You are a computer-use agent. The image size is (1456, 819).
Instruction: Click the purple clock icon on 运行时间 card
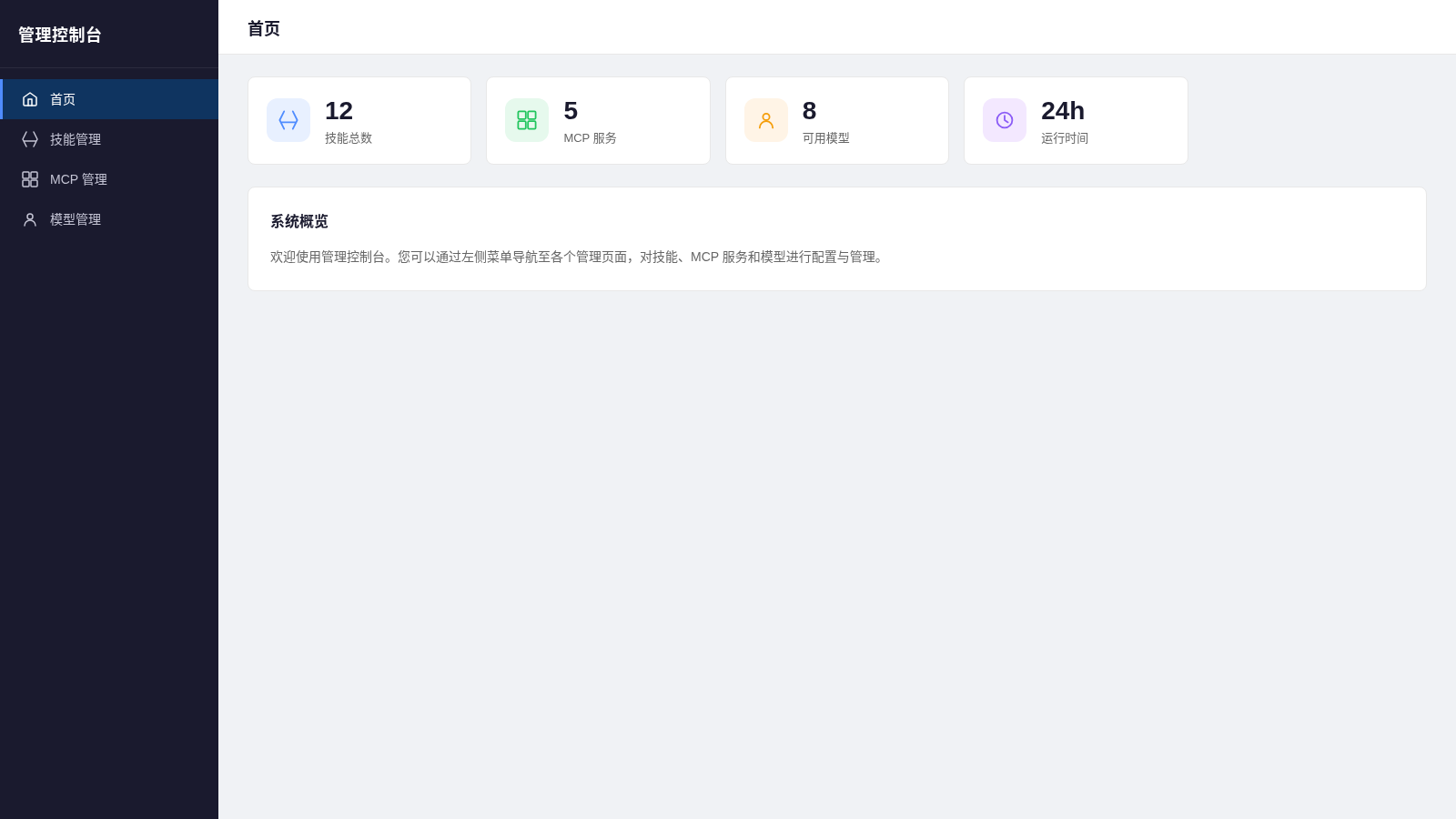1005,120
